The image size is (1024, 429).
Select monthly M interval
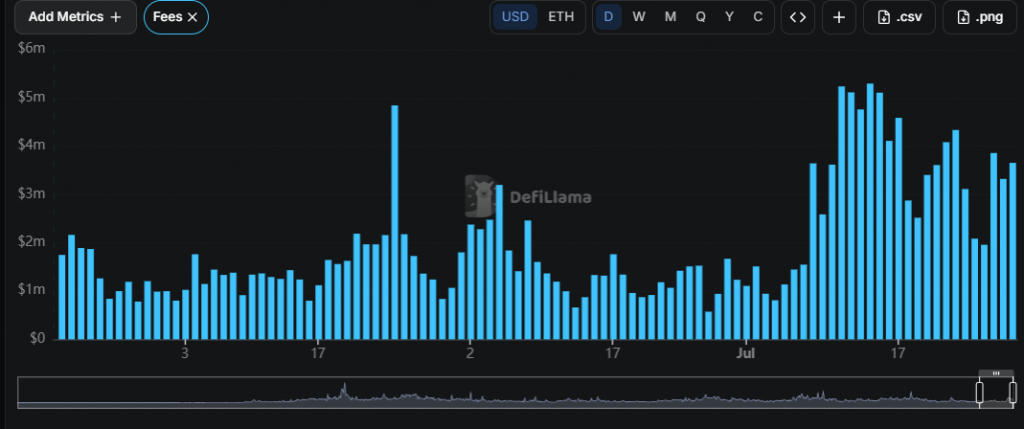[670, 17]
